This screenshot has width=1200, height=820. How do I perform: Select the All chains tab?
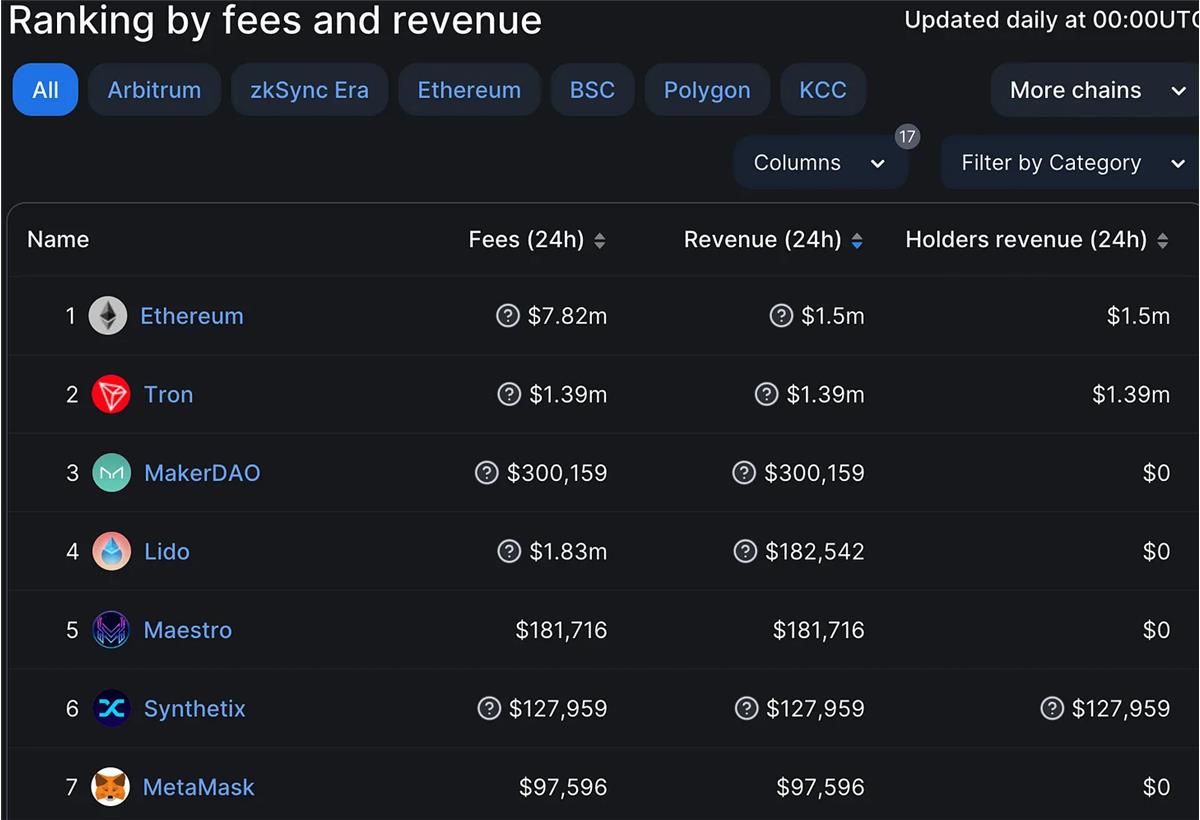point(45,90)
